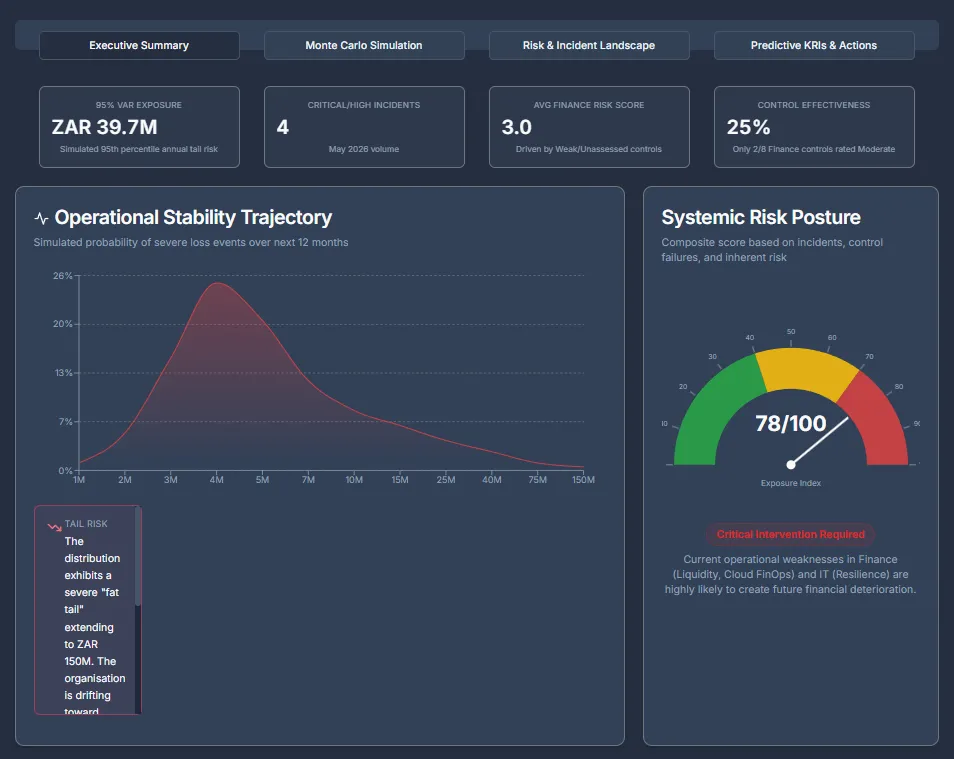Click the Tail Risk box scrollbar

[138, 557]
